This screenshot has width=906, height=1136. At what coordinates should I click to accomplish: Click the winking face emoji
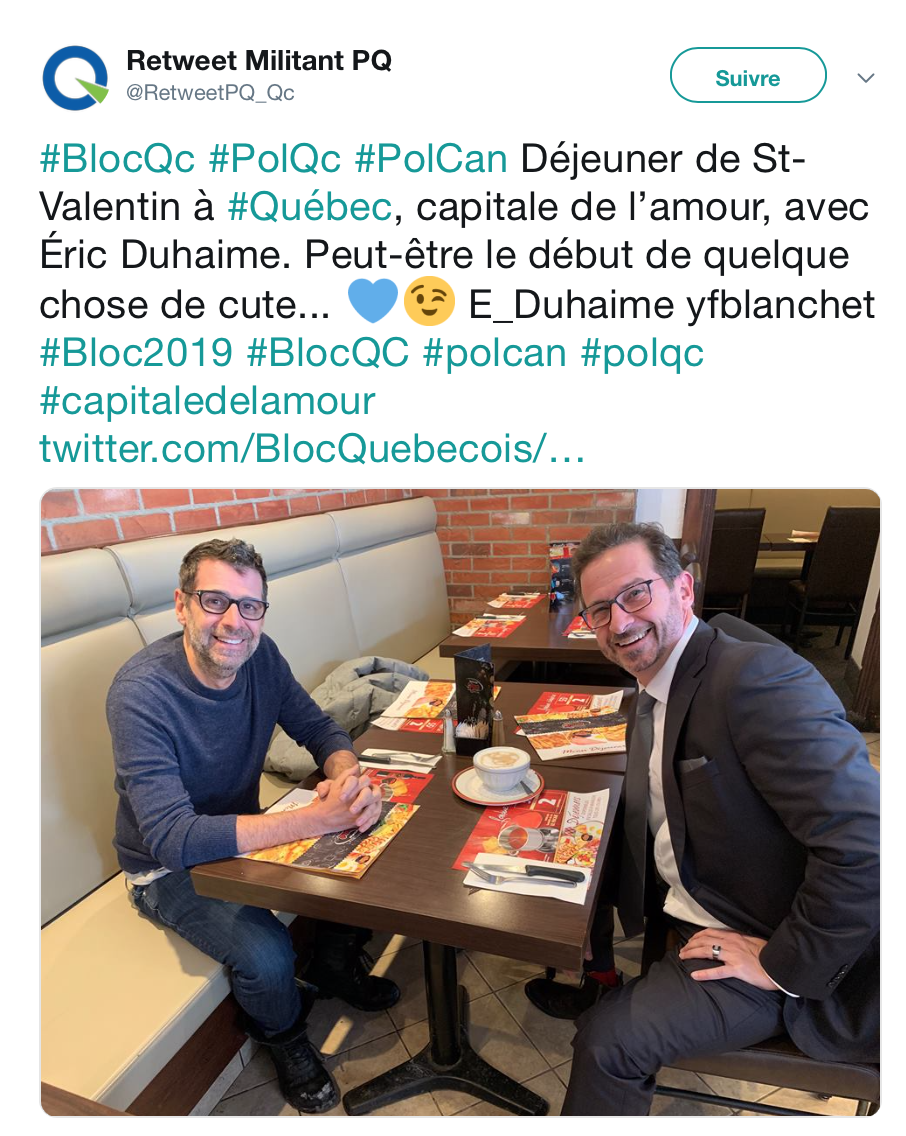(x=429, y=301)
